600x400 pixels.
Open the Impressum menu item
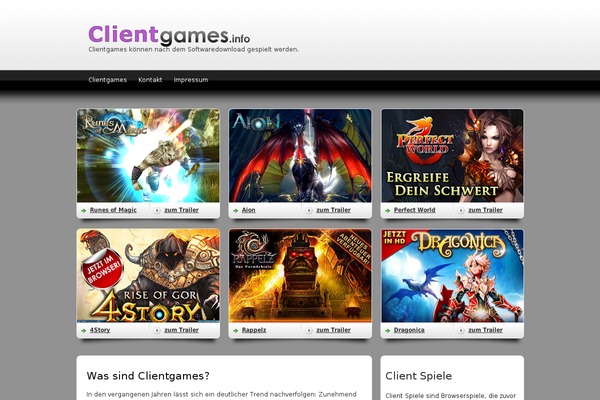[191, 80]
